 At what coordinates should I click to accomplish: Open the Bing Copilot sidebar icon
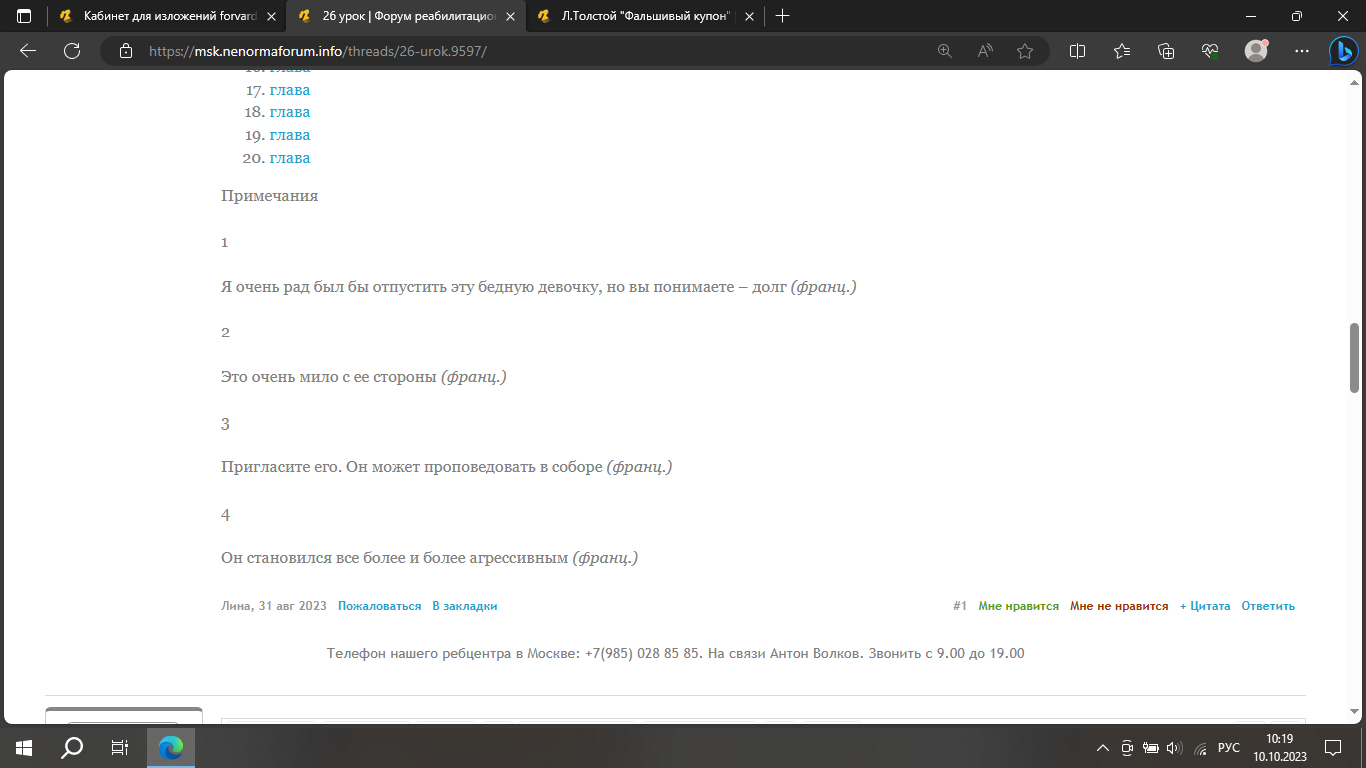[1342, 51]
